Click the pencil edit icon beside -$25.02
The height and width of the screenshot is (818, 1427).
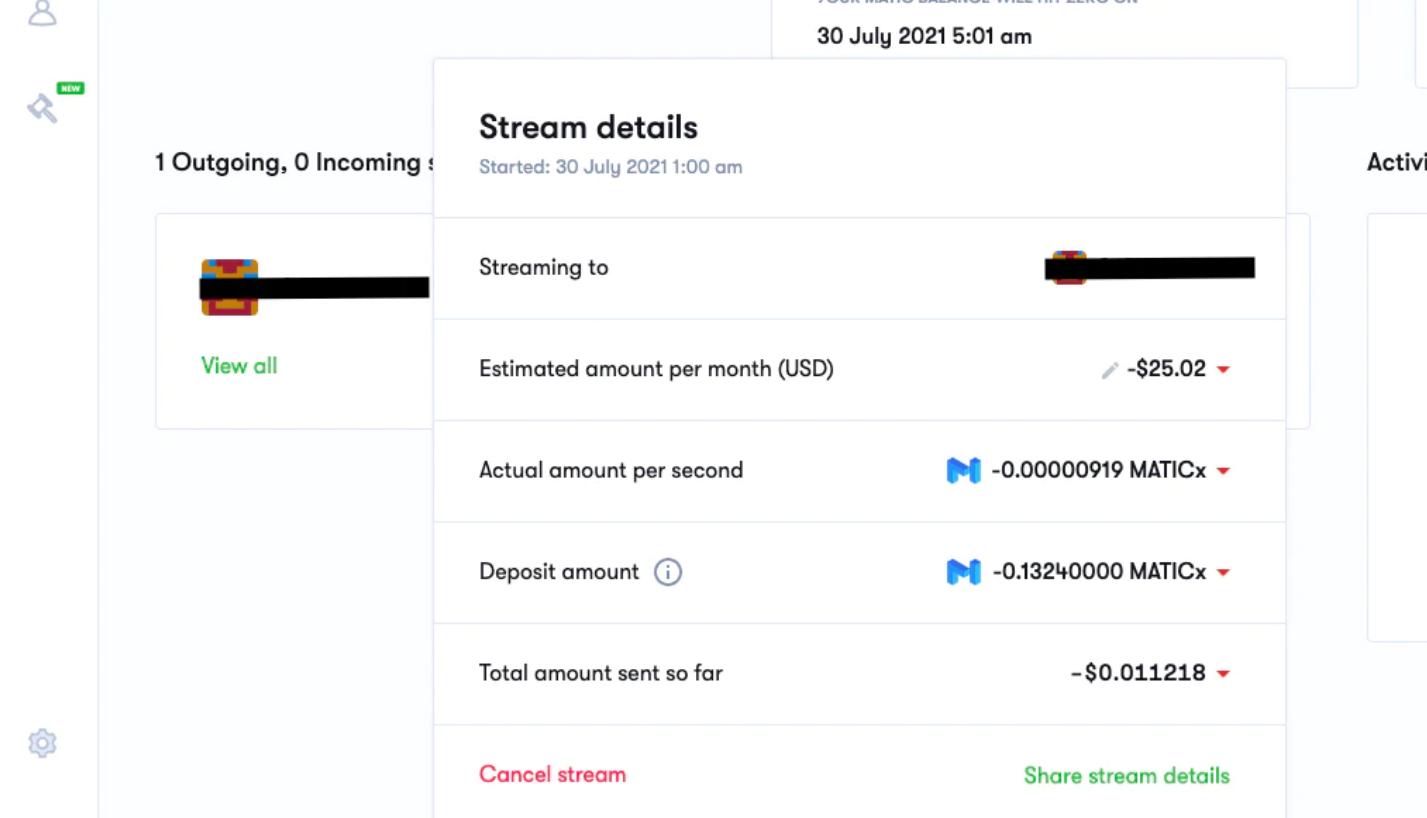pos(1109,370)
